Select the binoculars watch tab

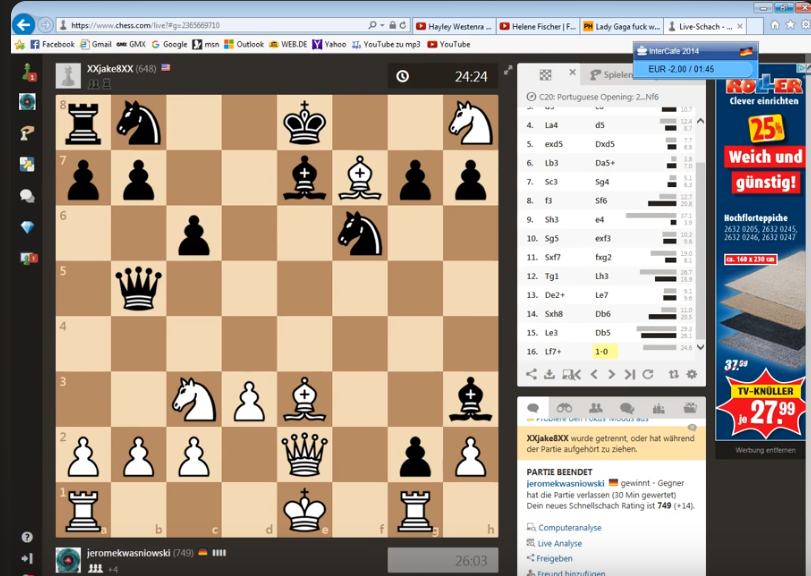click(564, 408)
